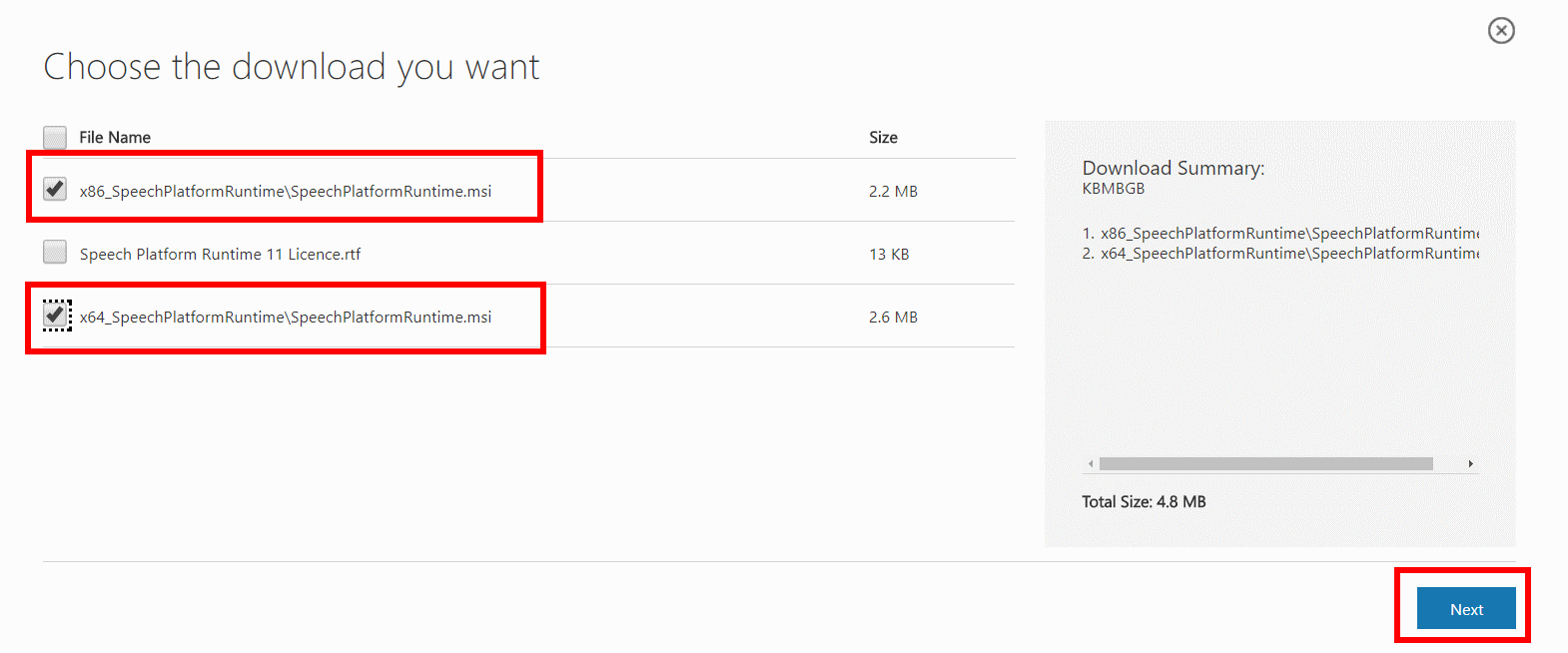Viewport: 1568px width, 653px height.
Task: Click the 13 KB size value
Action: (889, 254)
